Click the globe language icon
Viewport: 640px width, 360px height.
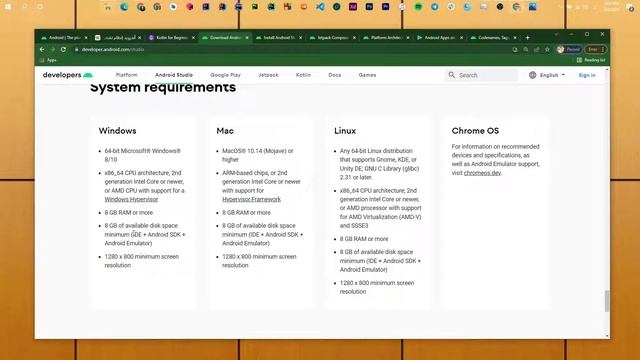pyautogui.click(x=532, y=75)
